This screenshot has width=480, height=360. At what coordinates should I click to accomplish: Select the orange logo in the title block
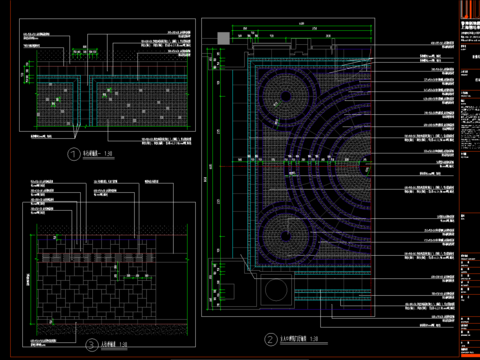point(470,9)
